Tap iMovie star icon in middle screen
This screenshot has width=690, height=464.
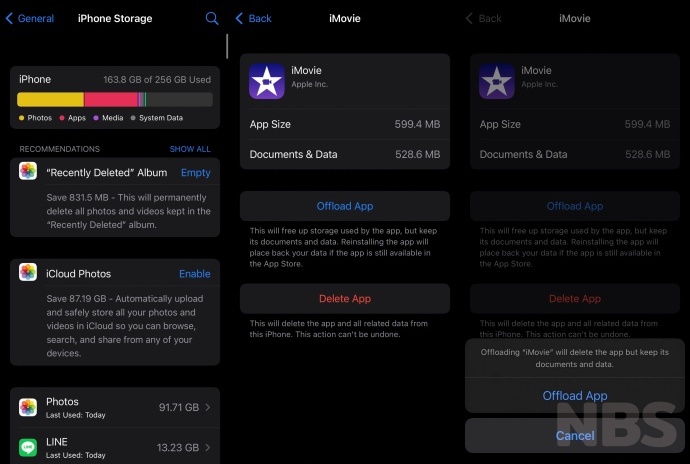pos(267,81)
